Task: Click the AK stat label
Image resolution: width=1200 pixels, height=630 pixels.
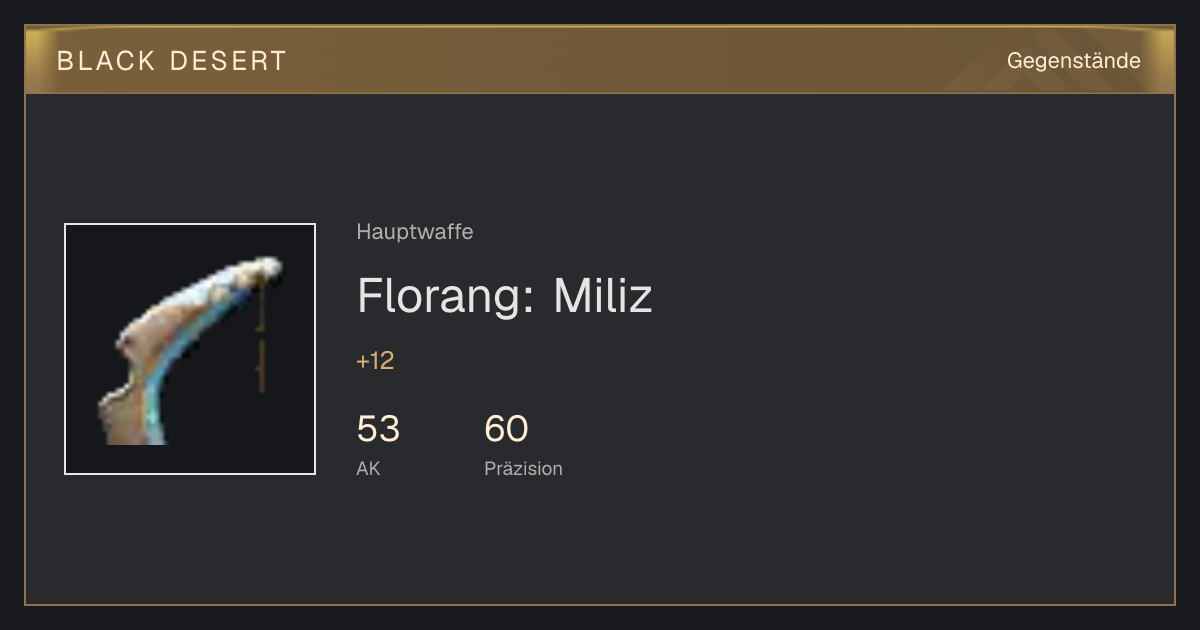Action: pyautogui.click(x=368, y=468)
